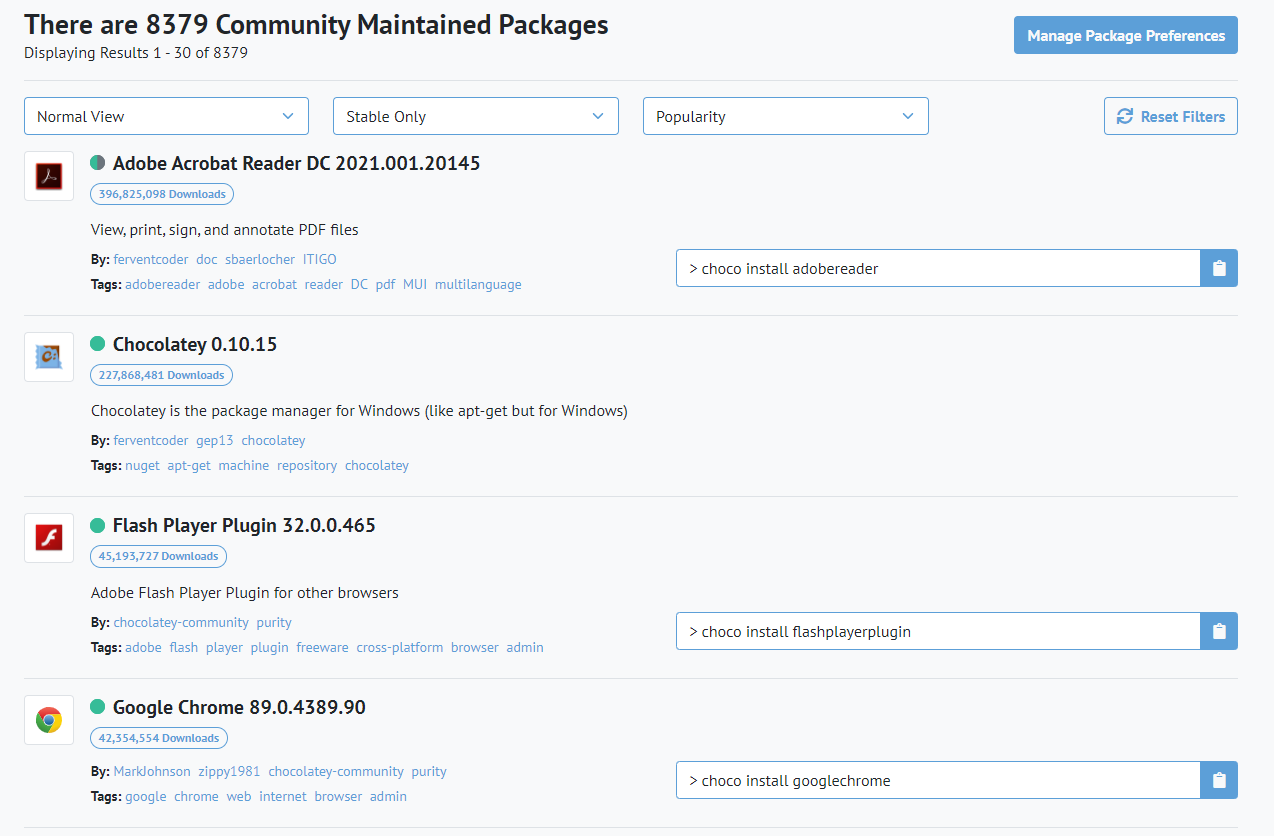Click the green status dot beside Flash Player Plugin

tap(98, 525)
